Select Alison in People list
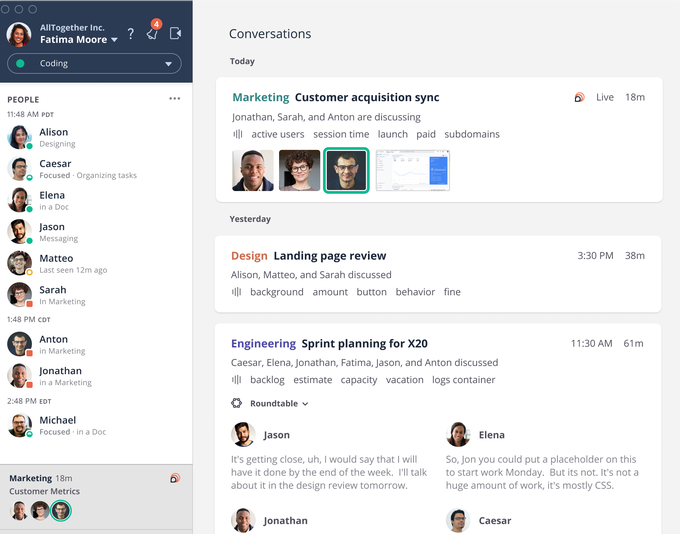 click(x=54, y=132)
